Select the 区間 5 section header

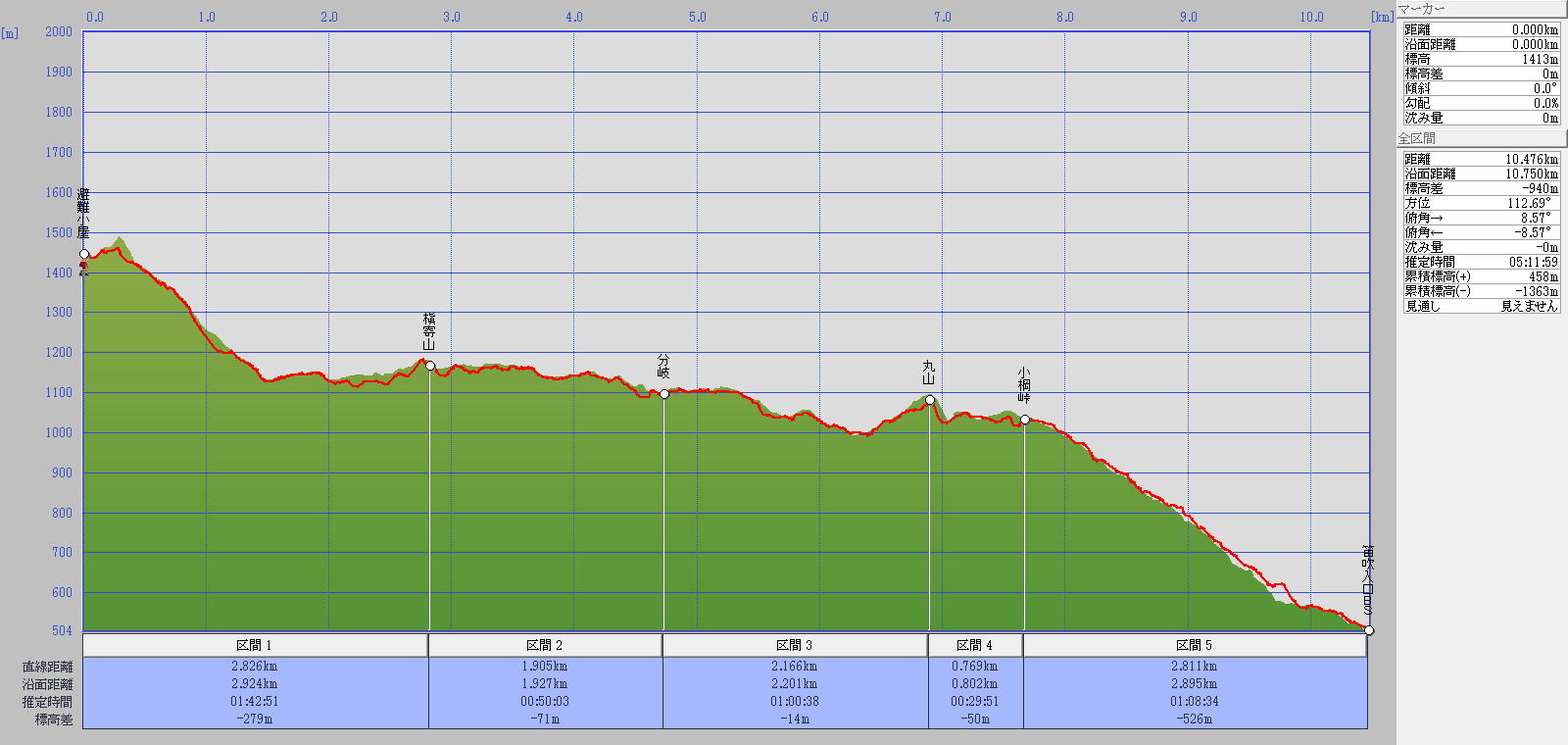1195,645
